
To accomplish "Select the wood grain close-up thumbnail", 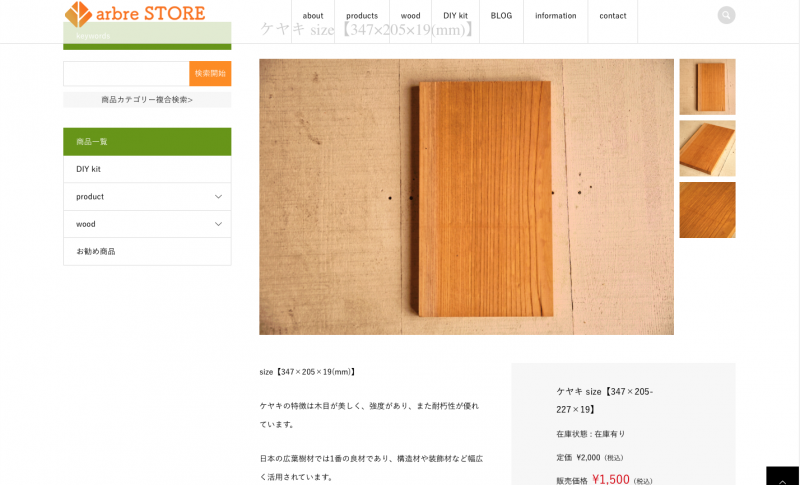I will (x=707, y=210).
